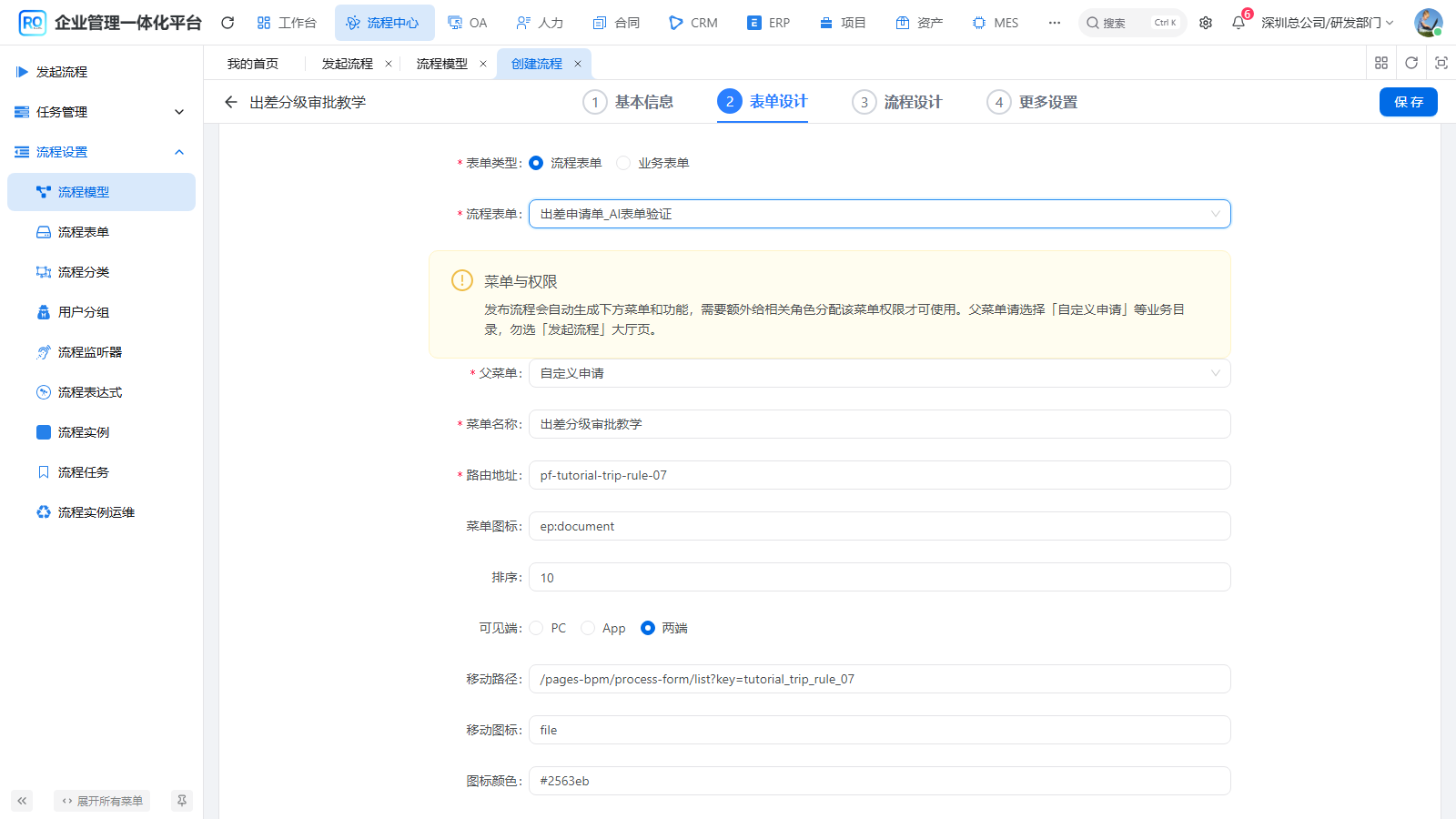Click the pin icon at the sidebar bottom
The width and height of the screenshot is (1456, 819).
coord(182,801)
